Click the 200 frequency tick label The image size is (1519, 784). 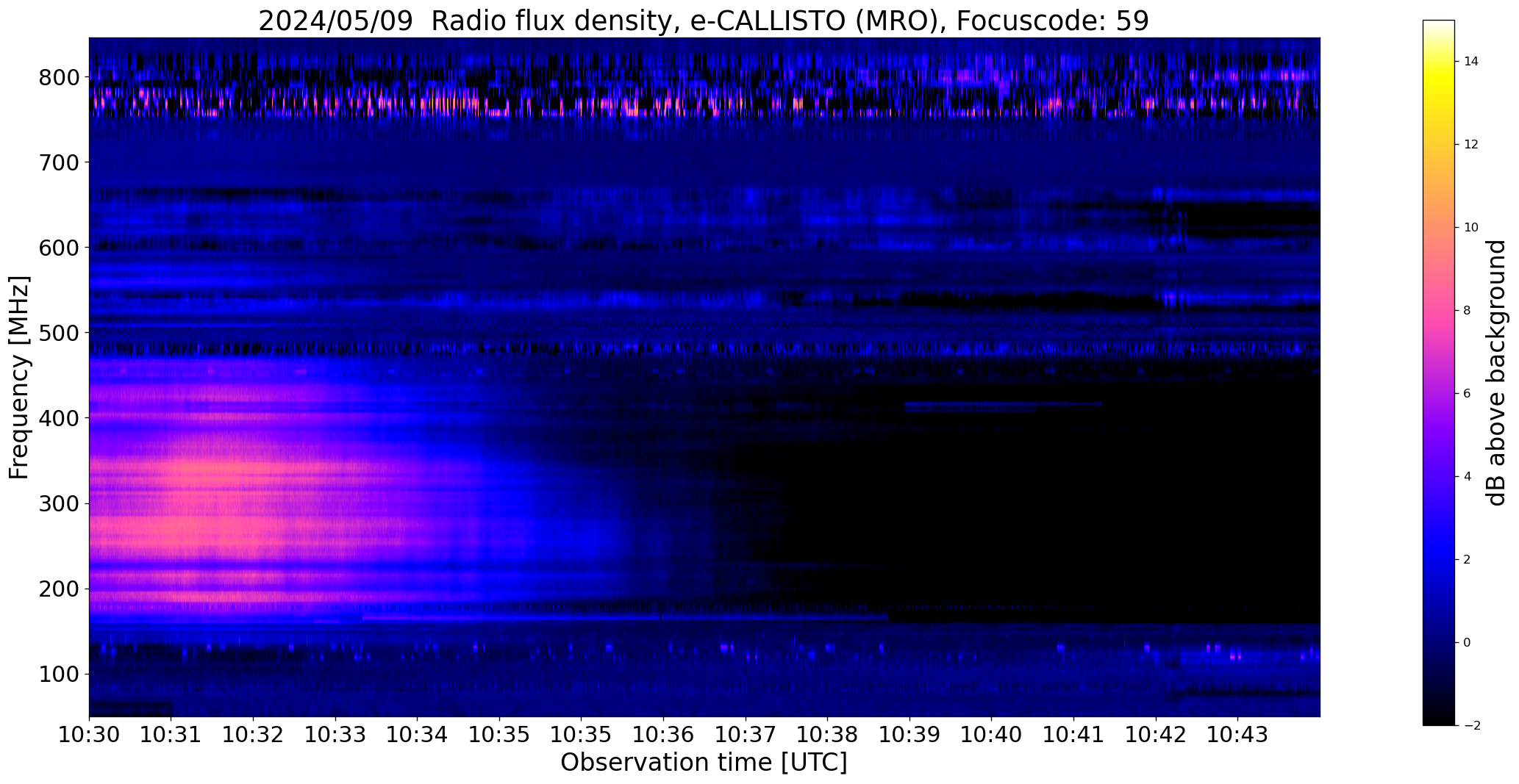pos(59,589)
